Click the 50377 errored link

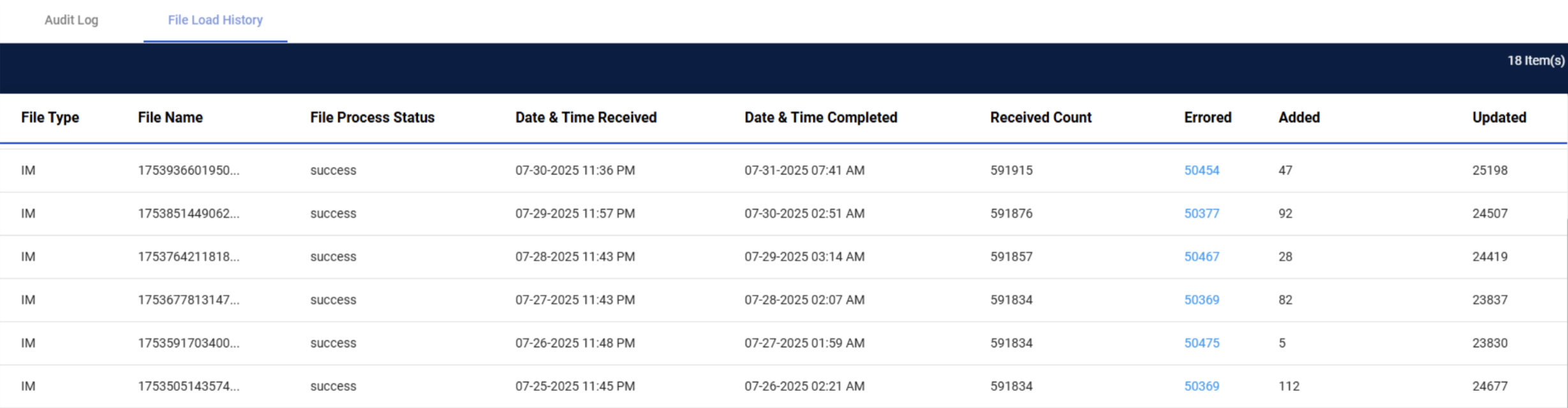[1202, 214]
